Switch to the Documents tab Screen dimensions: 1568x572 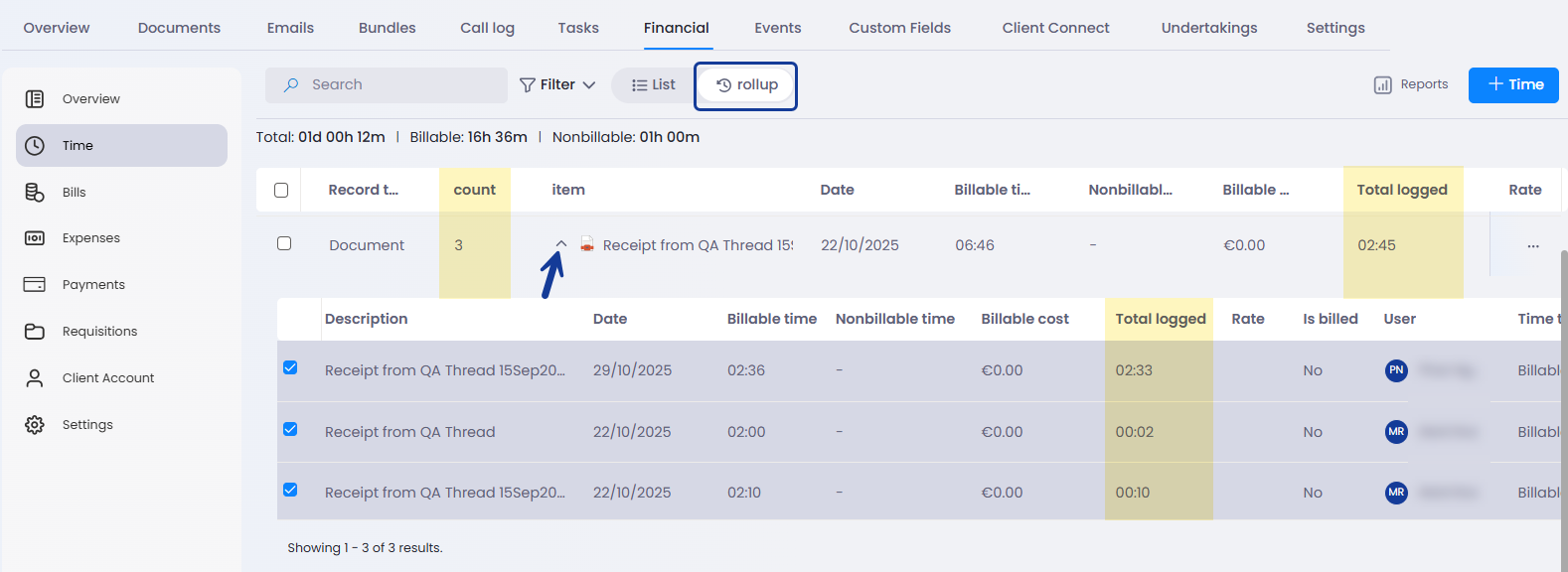tap(179, 28)
